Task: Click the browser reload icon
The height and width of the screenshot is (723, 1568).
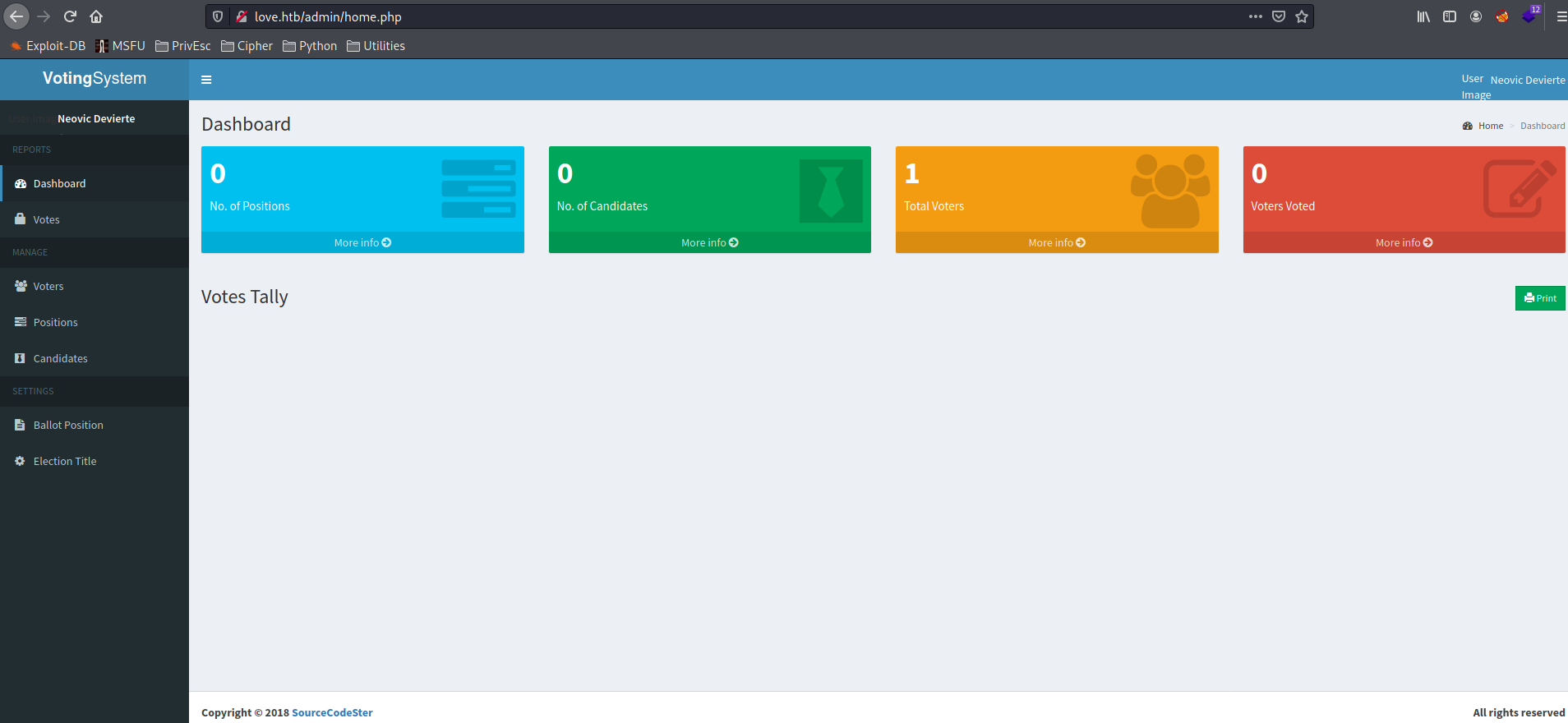Action: (x=71, y=16)
